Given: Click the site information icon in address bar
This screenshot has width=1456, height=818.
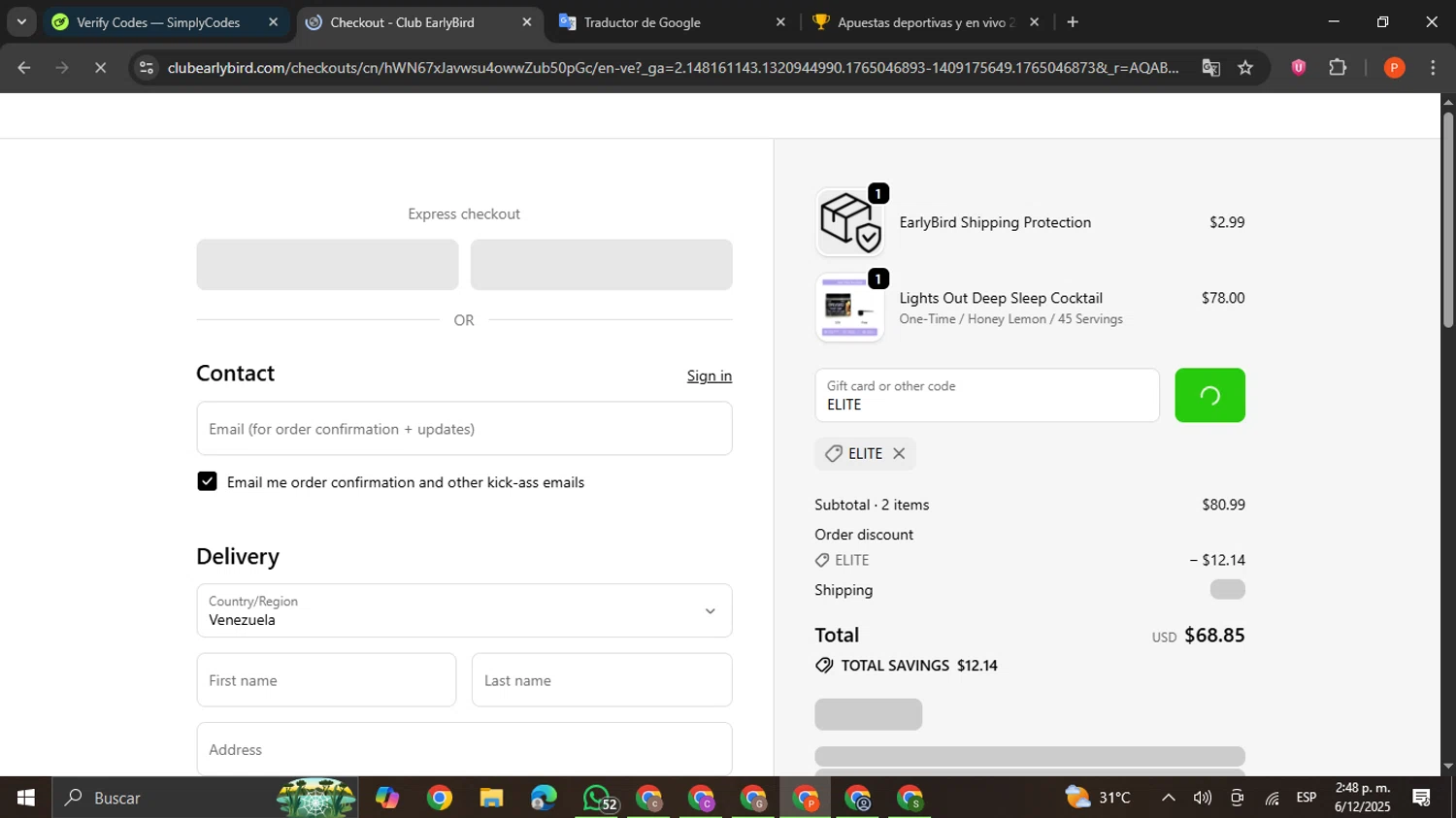Looking at the screenshot, I should click(147, 68).
